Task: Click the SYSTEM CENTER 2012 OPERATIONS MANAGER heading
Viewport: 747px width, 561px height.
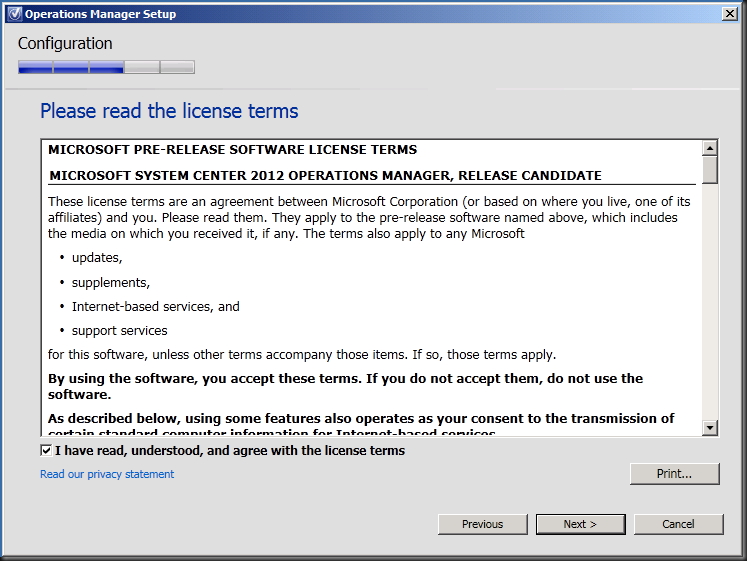Action: click(x=325, y=175)
